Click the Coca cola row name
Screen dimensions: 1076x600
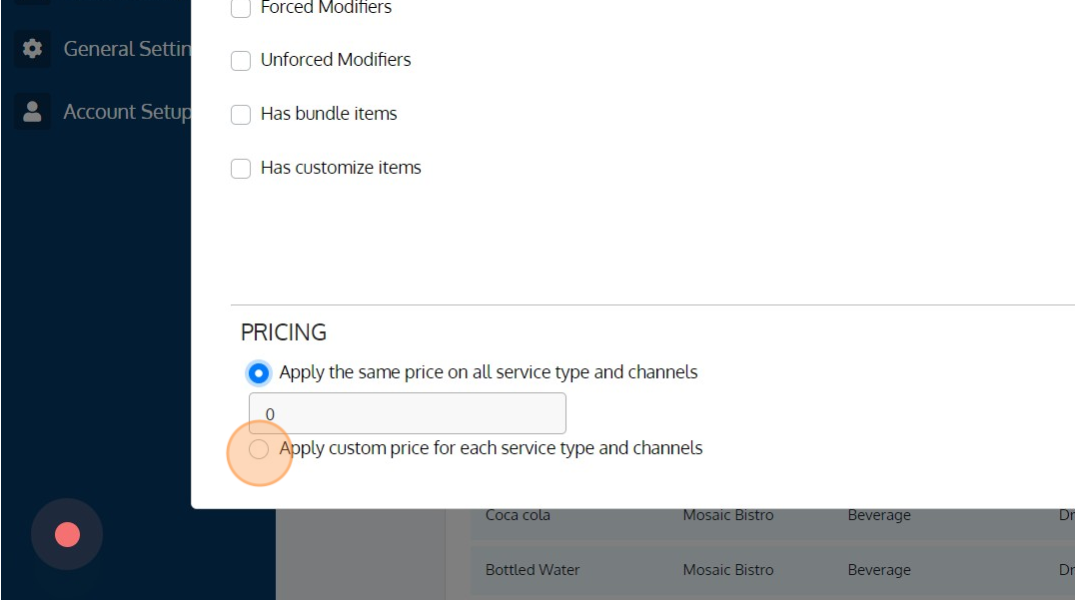[517, 515]
